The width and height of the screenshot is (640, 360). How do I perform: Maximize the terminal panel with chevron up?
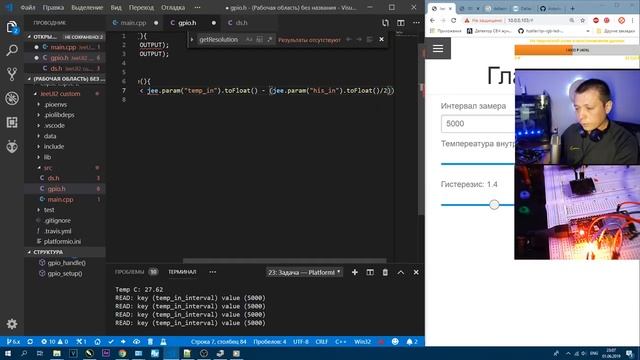pos(401,272)
